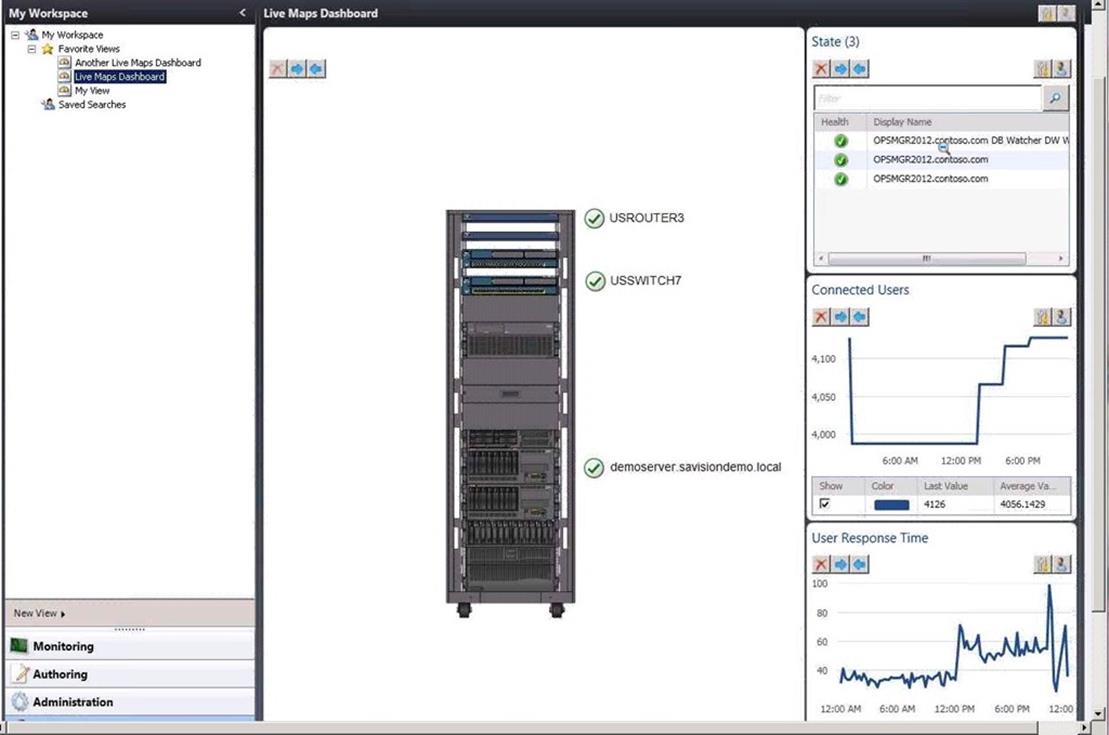The height and width of the screenshot is (735, 1109).
Task: Click the left arrow button in Connected Users
Action: coord(859,317)
